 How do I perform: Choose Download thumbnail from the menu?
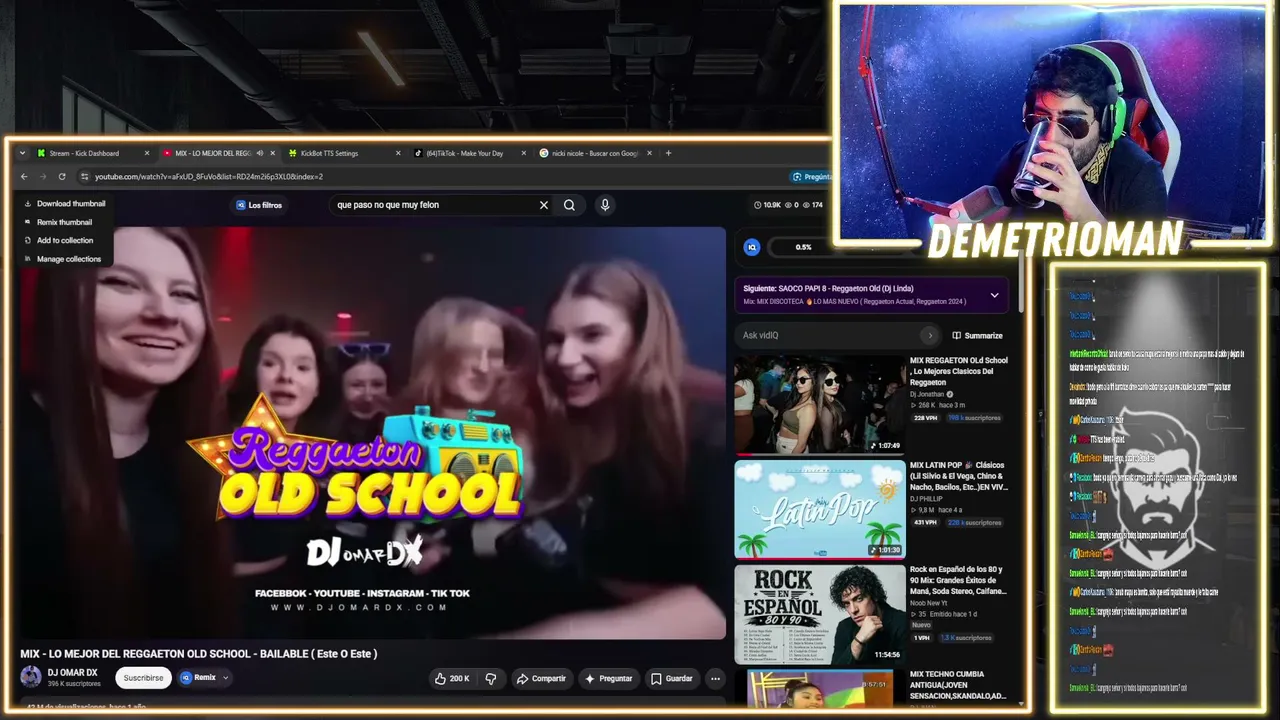(x=64, y=204)
